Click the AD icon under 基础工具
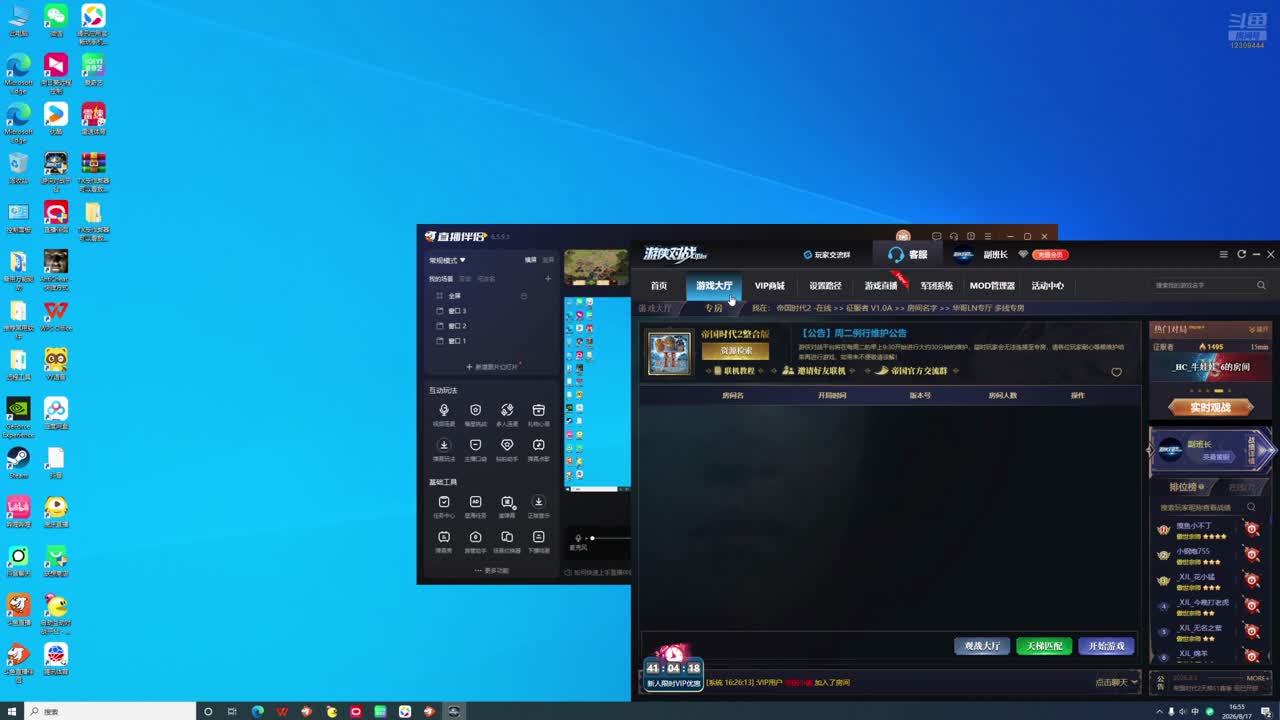1280x720 pixels. click(x=475, y=502)
